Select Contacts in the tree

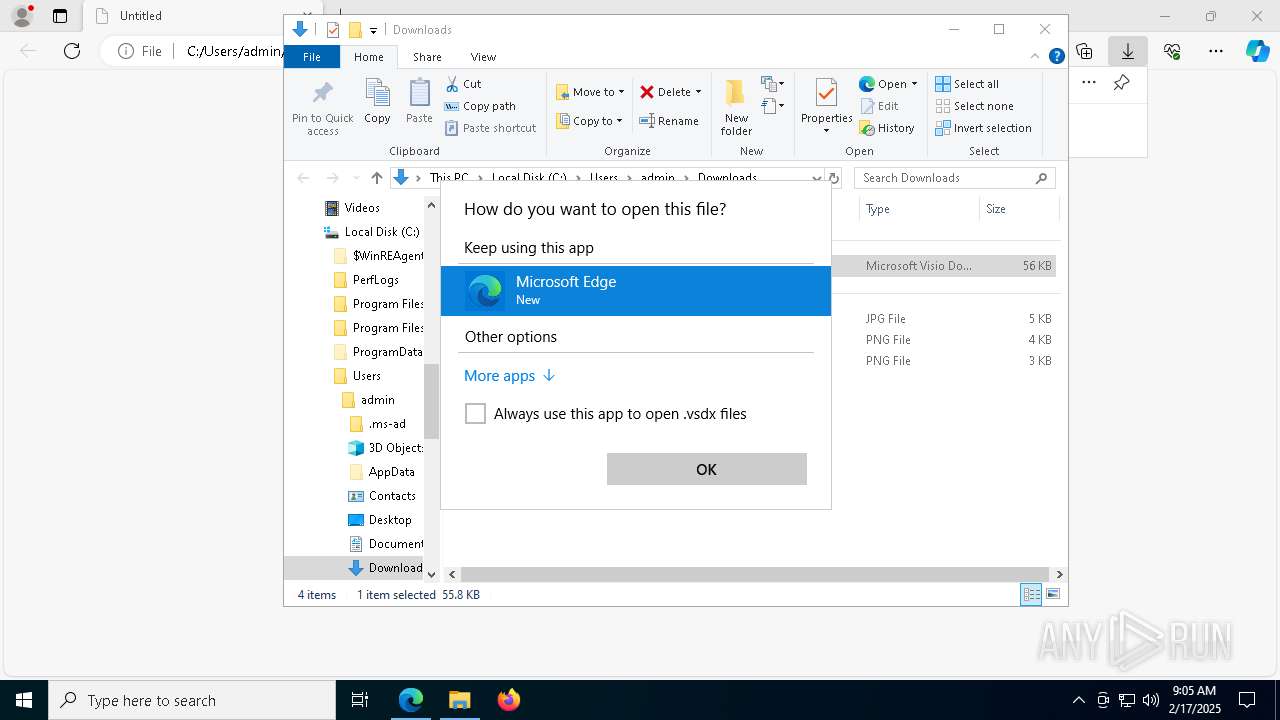pos(381,496)
